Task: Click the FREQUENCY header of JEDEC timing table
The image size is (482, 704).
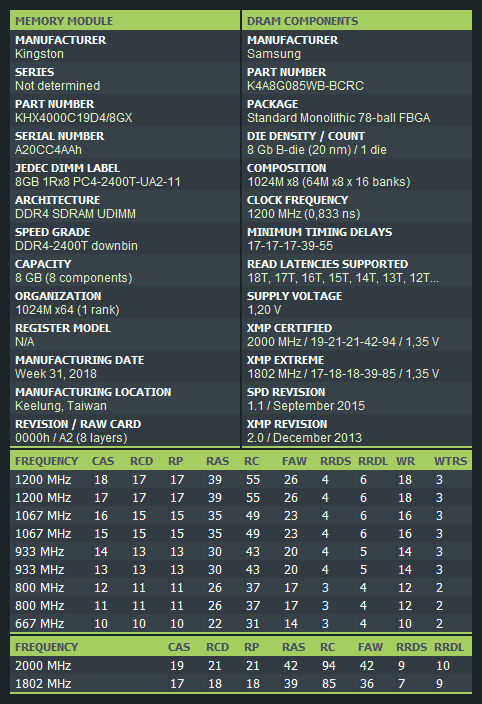Action: click(x=47, y=461)
